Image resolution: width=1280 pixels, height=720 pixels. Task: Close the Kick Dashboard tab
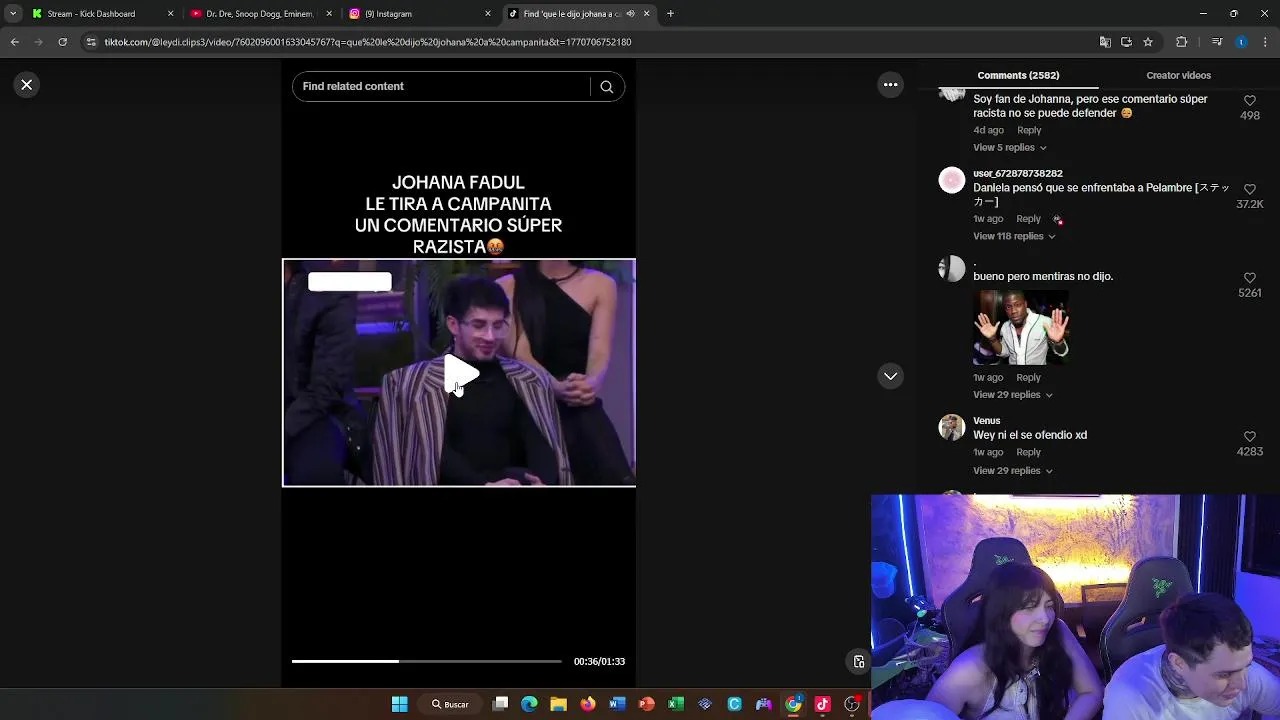(x=170, y=14)
